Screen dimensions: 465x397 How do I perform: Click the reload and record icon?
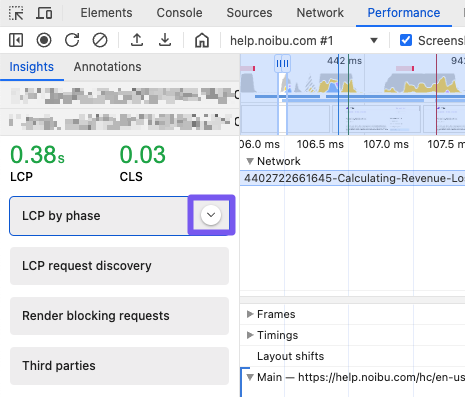[72, 40]
